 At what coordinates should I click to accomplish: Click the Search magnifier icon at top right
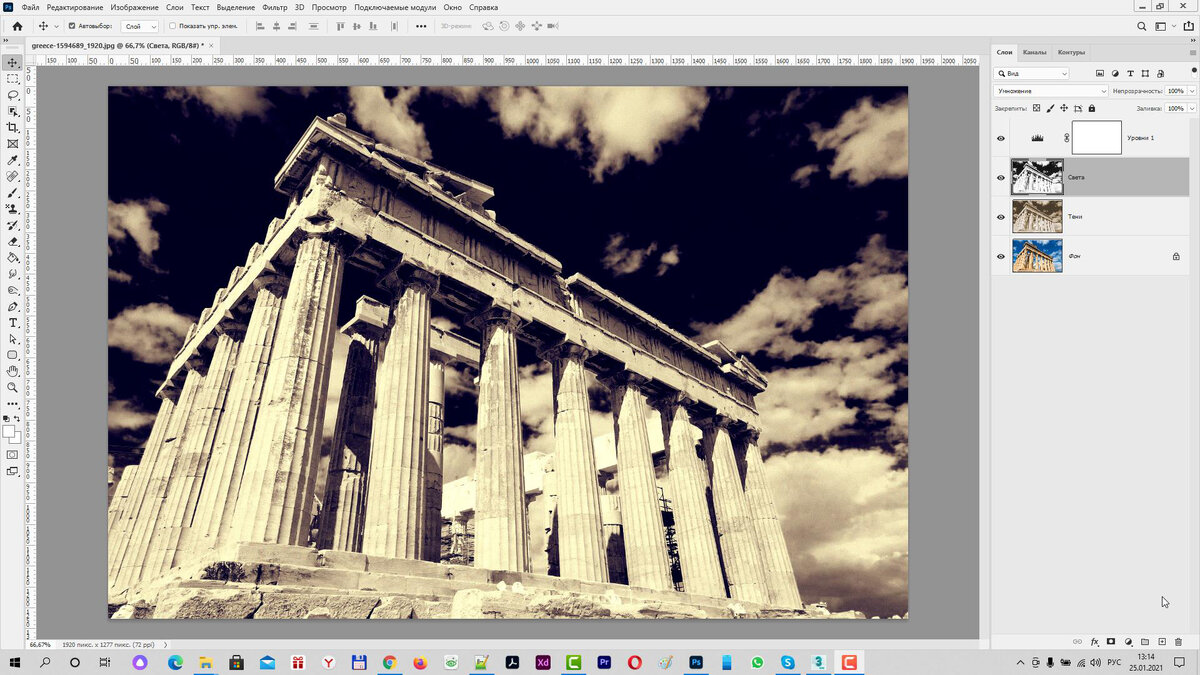click(1142, 26)
